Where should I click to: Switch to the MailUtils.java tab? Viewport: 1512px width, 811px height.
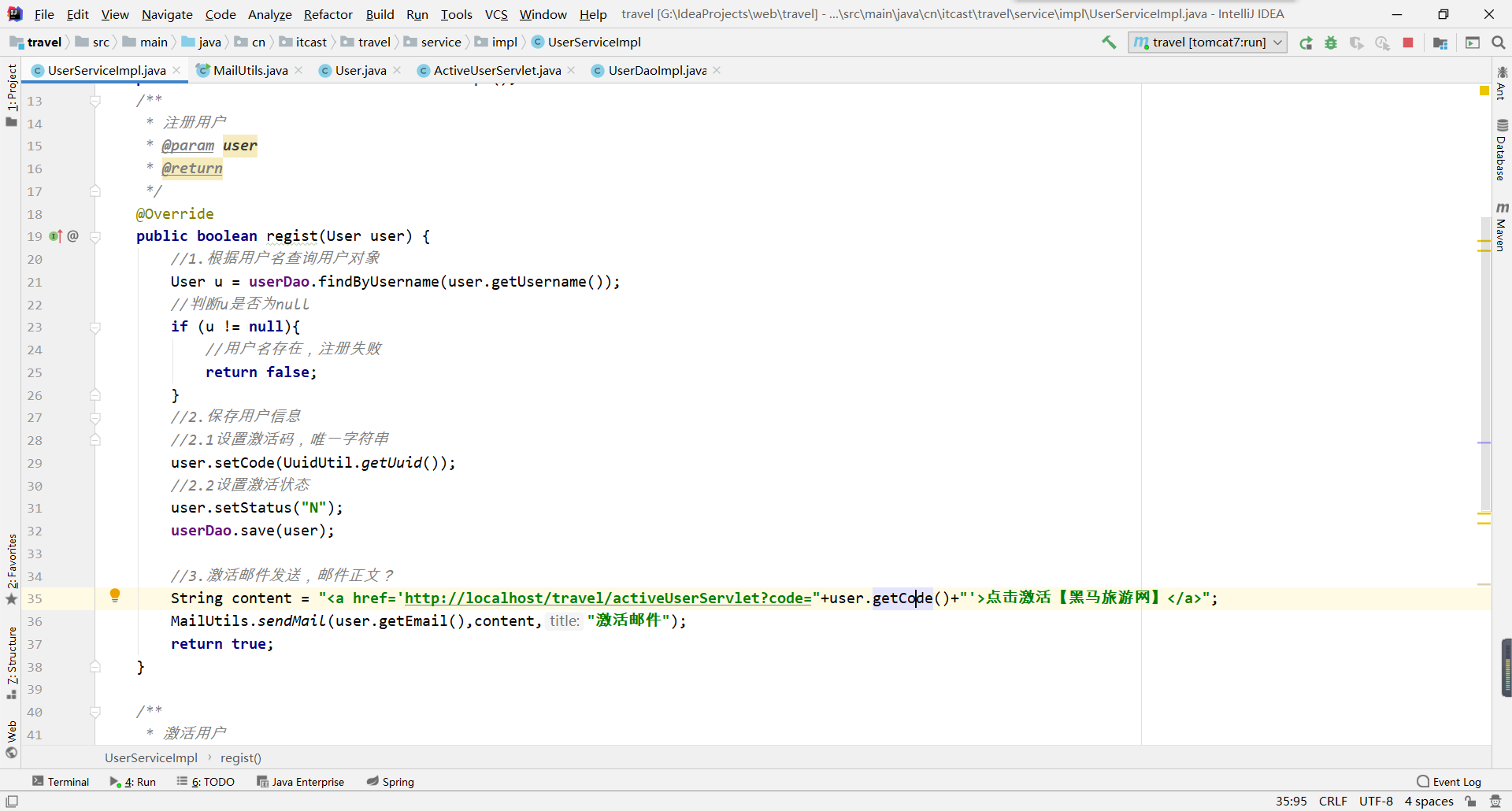pyautogui.click(x=250, y=71)
